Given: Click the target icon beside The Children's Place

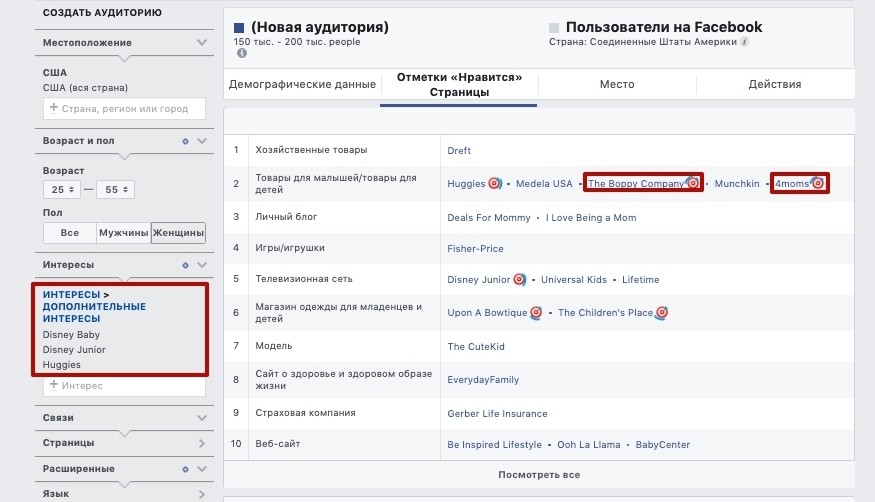Looking at the screenshot, I should (661, 312).
